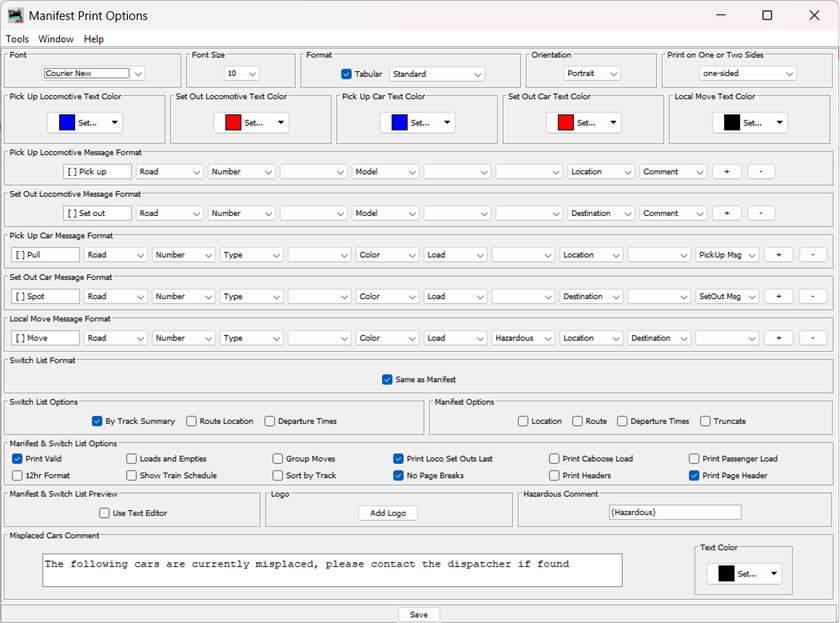Expand the Portrait orientation dropdown
This screenshot has width=840, height=623.
pos(593,74)
